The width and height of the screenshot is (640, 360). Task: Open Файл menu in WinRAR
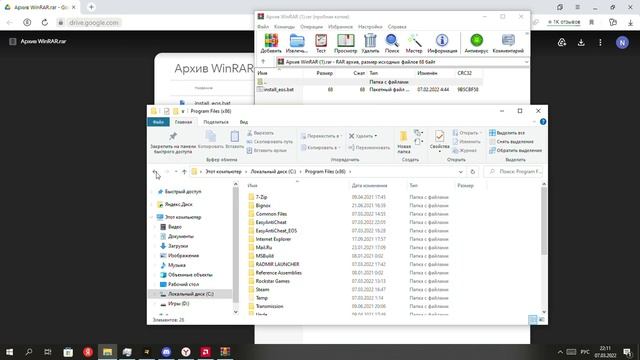click(x=263, y=27)
